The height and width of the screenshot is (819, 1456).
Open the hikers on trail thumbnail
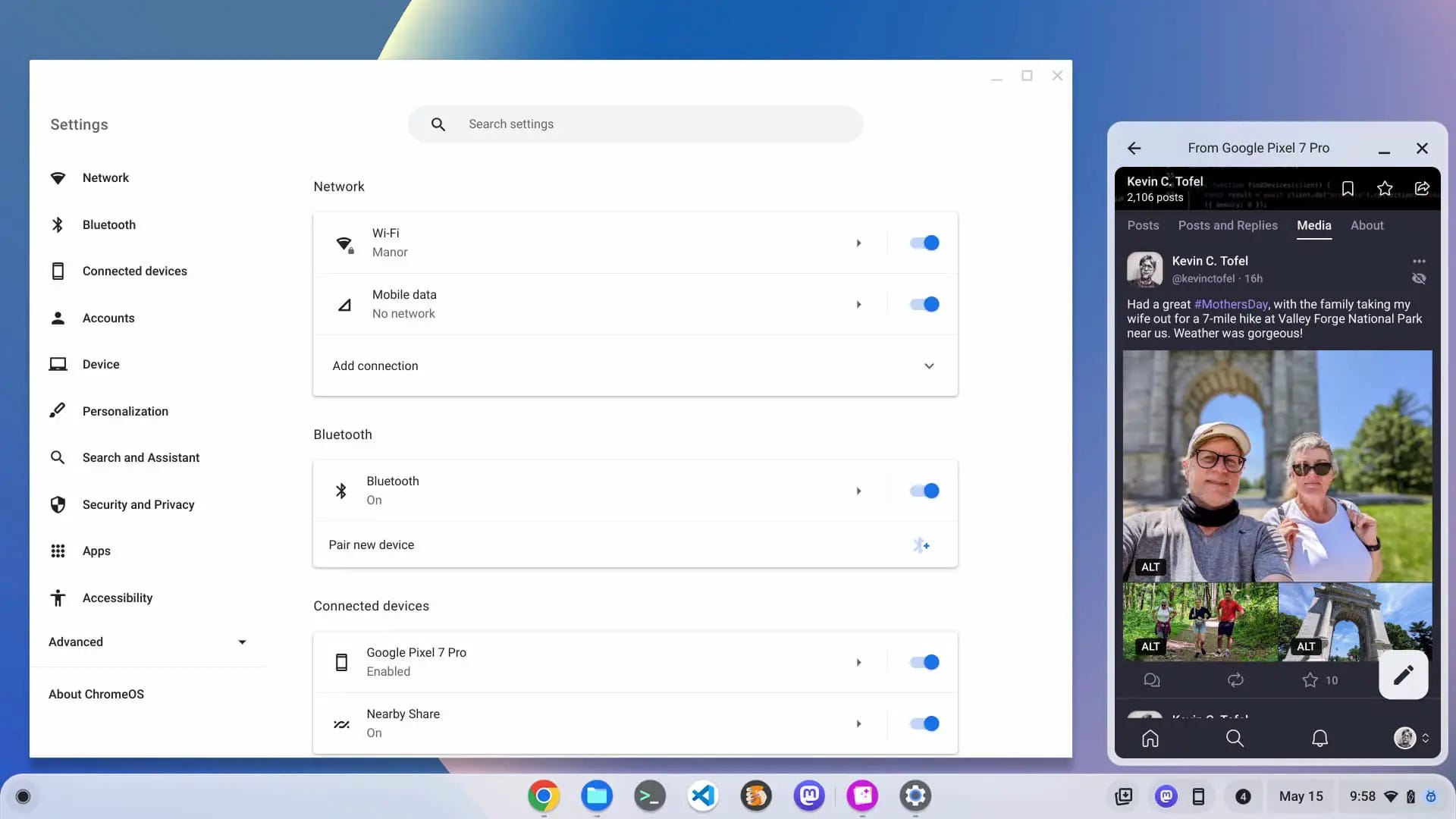[x=1200, y=622]
